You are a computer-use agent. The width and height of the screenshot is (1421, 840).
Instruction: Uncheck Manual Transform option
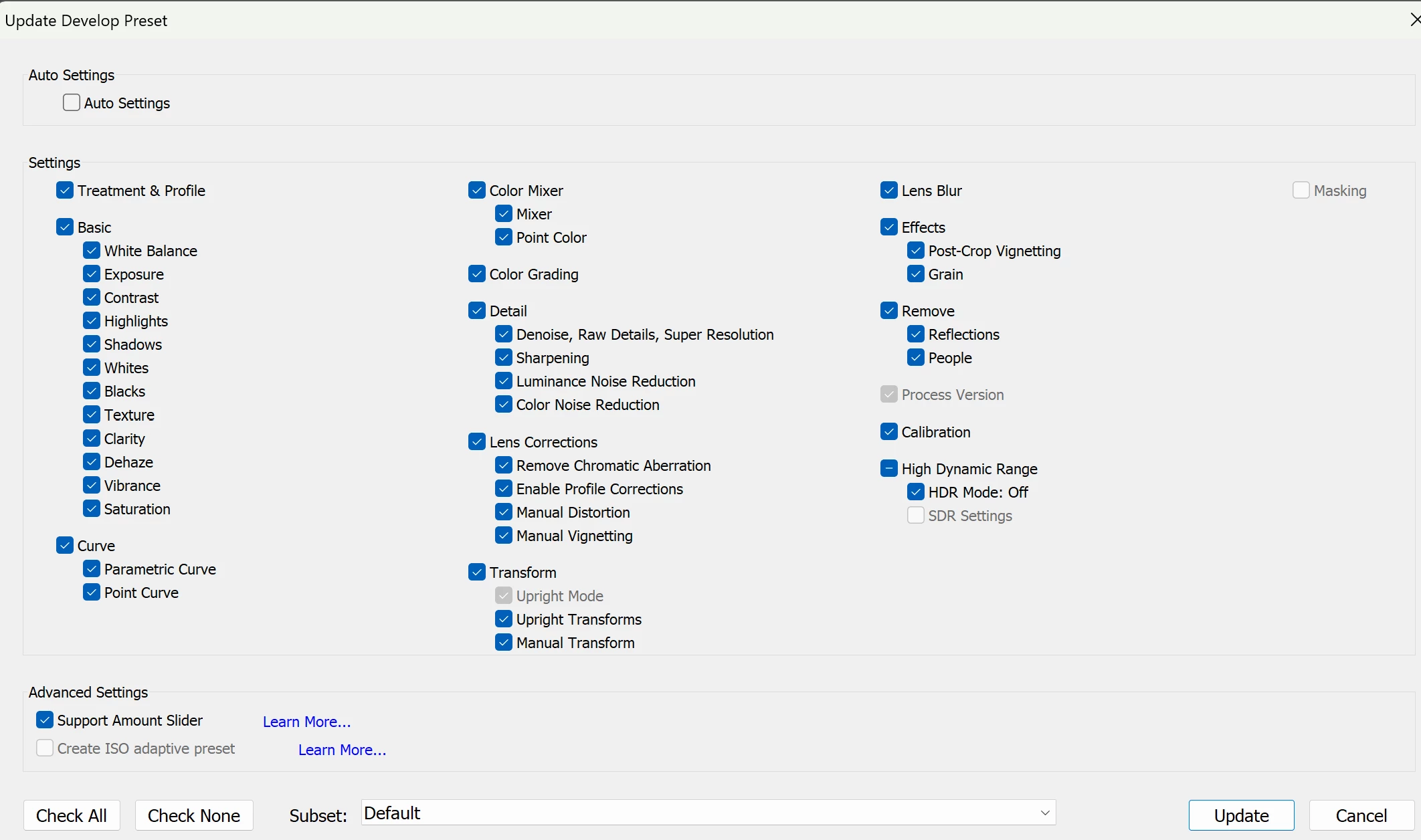(x=504, y=643)
